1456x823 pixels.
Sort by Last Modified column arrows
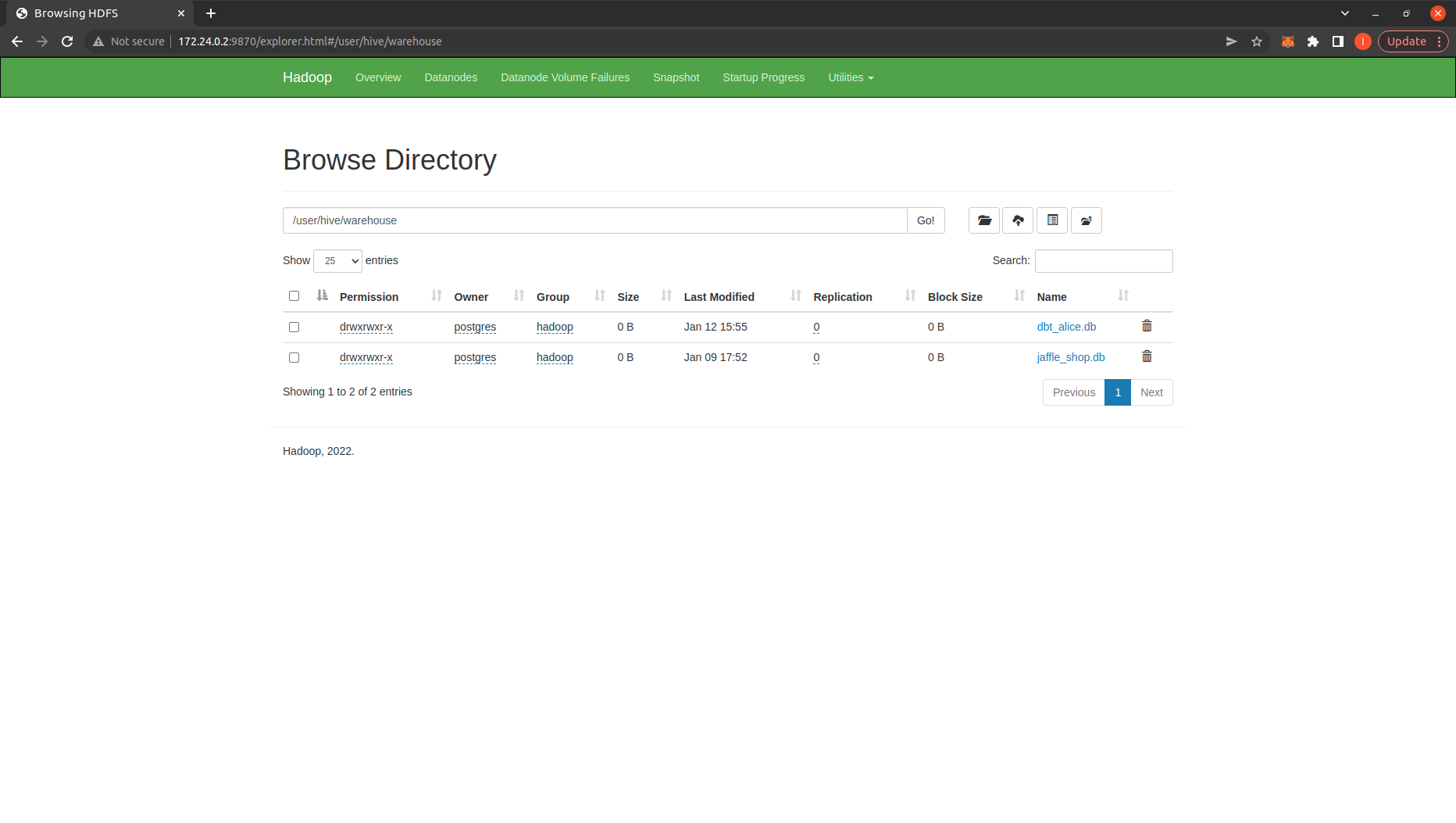coord(796,295)
